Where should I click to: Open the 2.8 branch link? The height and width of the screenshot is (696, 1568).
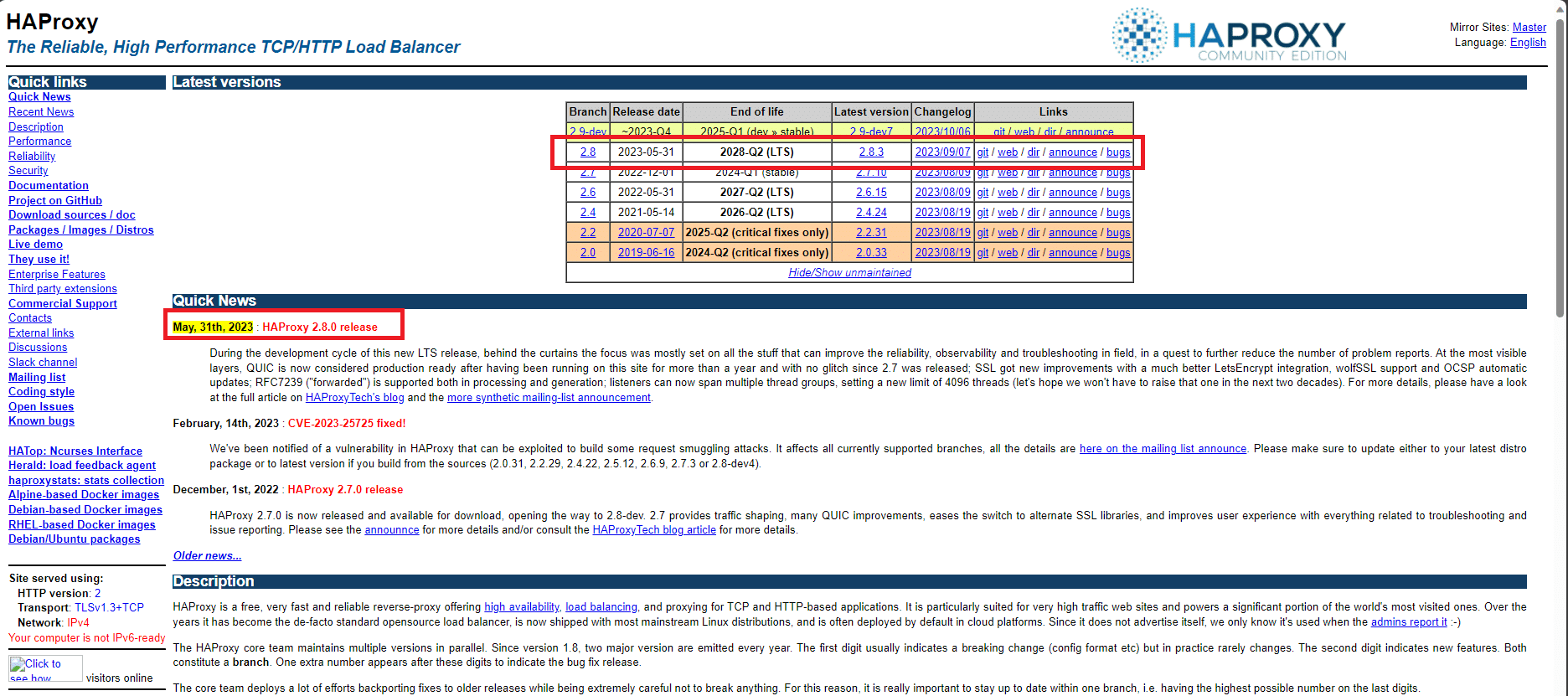tap(588, 152)
